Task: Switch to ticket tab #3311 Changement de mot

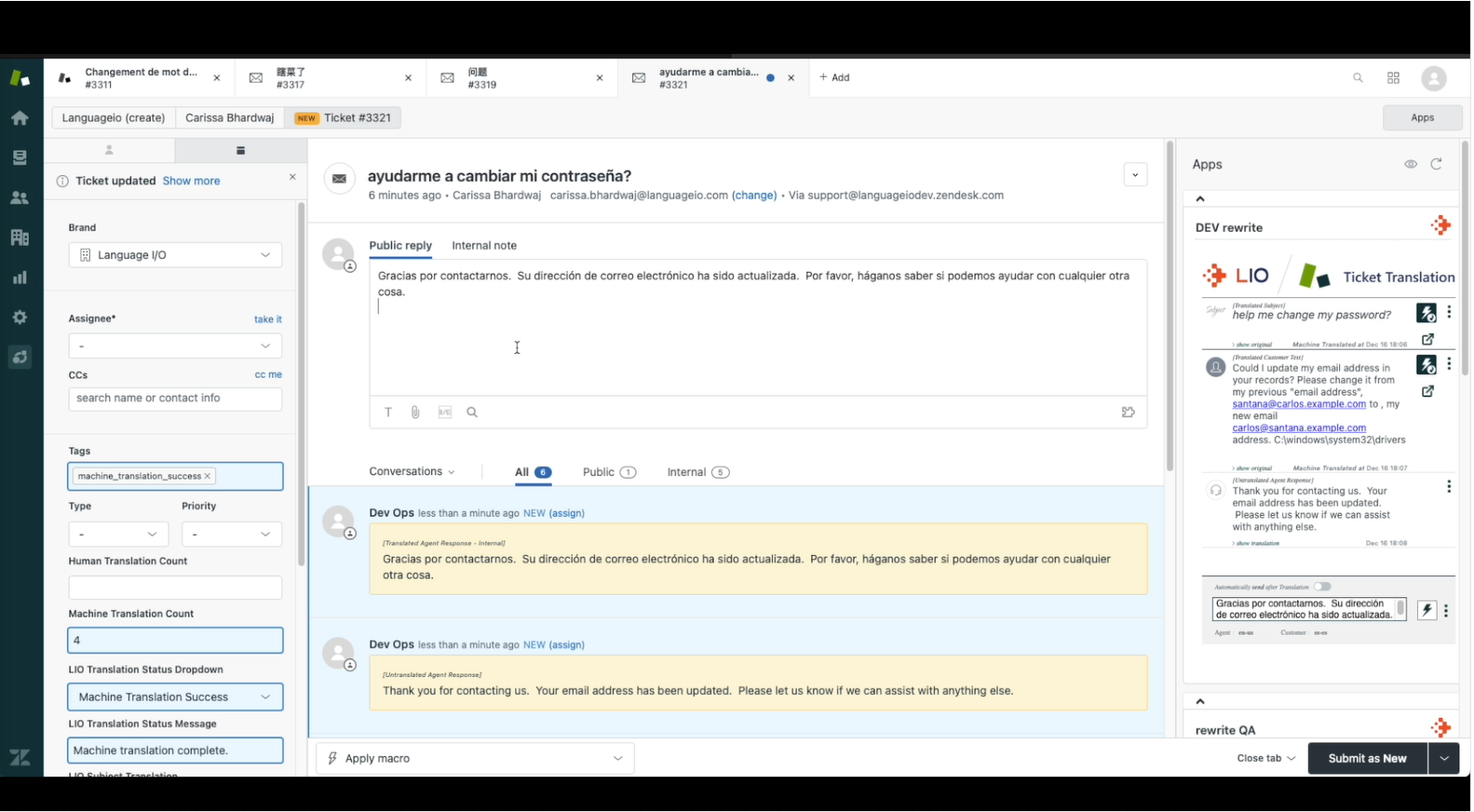Action: [140, 78]
